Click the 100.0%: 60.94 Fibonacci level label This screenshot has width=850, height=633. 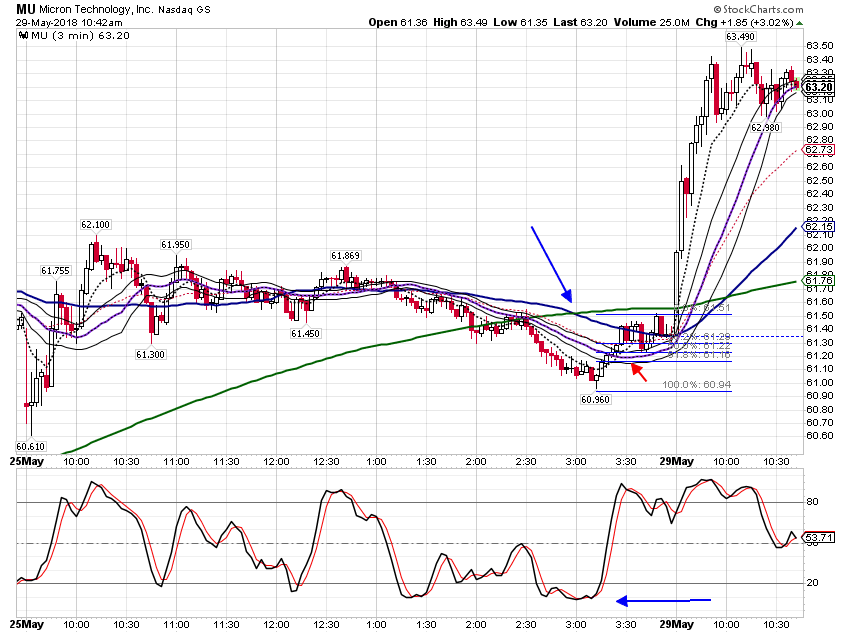click(697, 385)
